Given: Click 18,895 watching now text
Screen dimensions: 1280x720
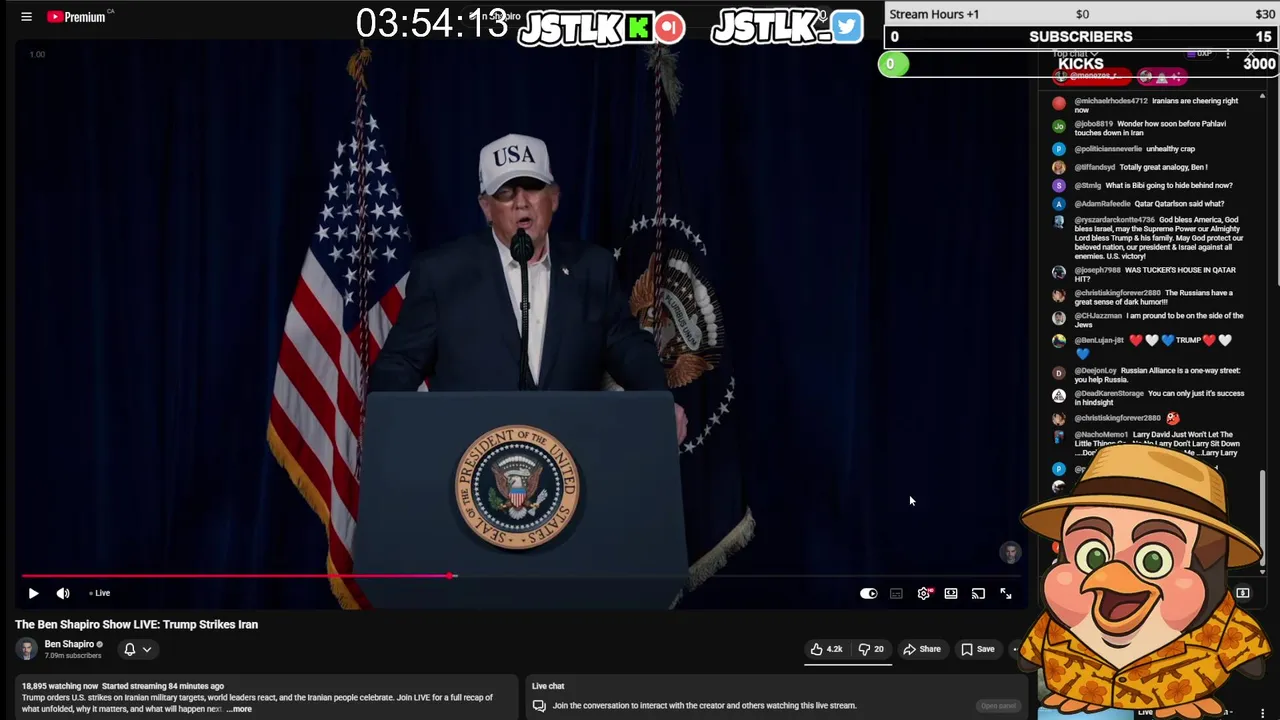Looking at the screenshot, I should click(60, 686).
